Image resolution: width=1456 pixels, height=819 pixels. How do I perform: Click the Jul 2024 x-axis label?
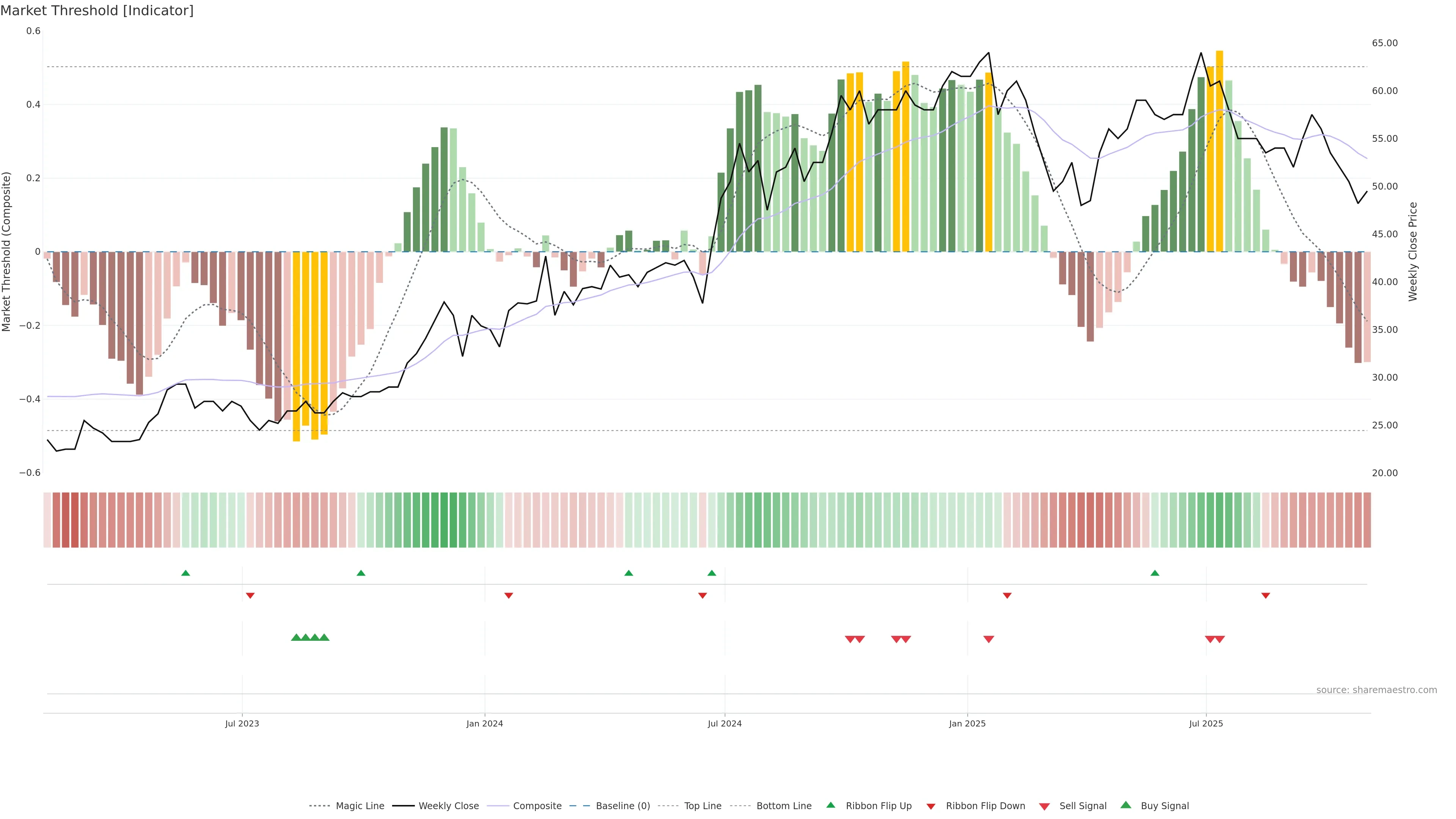(725, 723)
